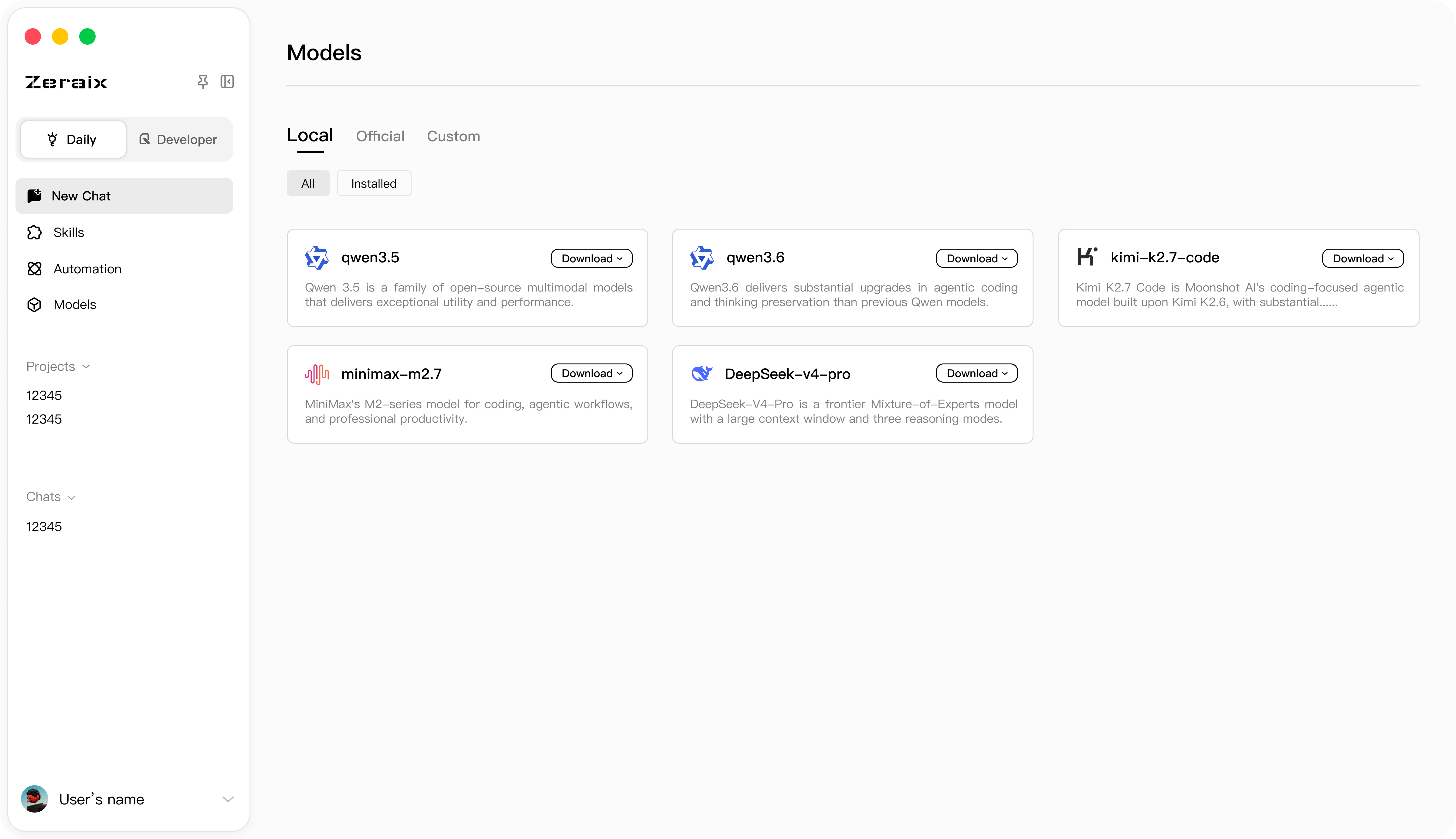1456x839 pixels.
Task: Switch to Developer mode
Action: 178,139
